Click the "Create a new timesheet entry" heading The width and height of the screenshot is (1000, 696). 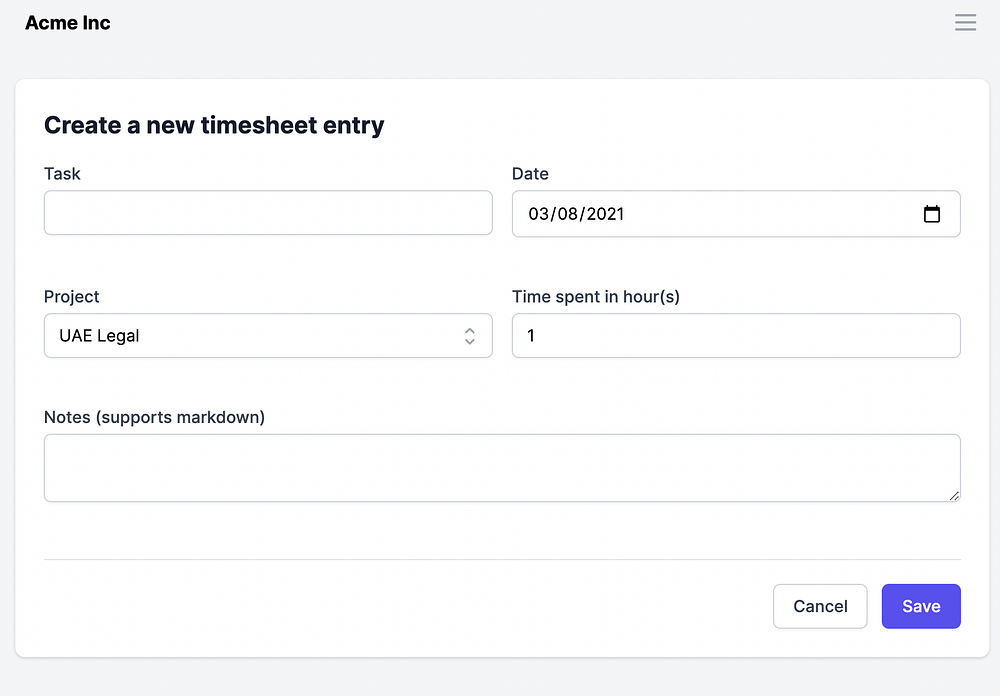[x=214, y=125]
